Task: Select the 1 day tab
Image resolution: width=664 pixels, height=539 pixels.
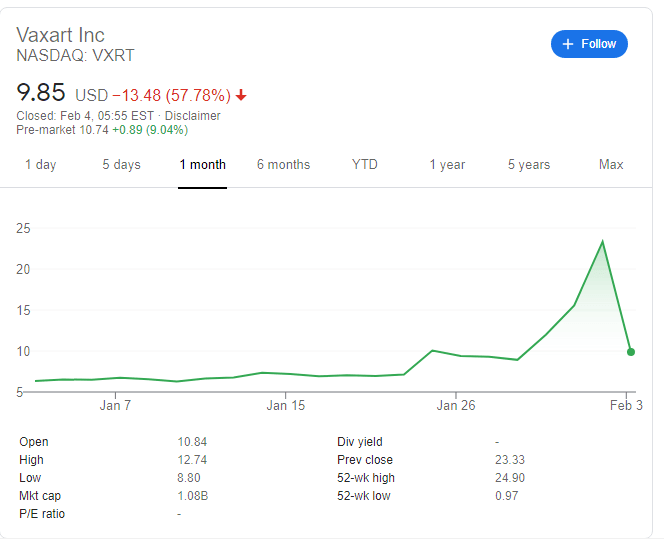Action: 41,165
